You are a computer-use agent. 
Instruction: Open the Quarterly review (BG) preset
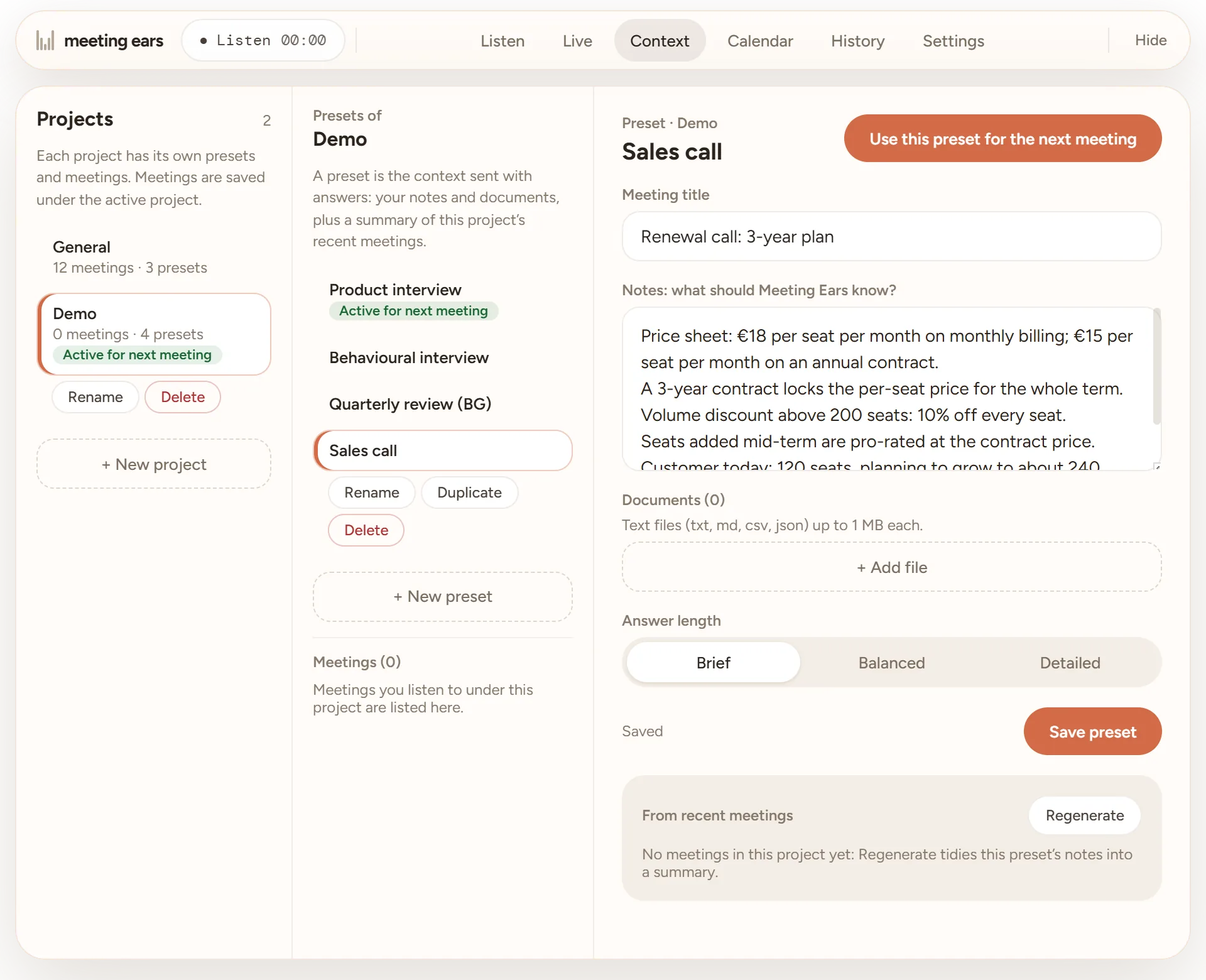(x=443, y=404)
